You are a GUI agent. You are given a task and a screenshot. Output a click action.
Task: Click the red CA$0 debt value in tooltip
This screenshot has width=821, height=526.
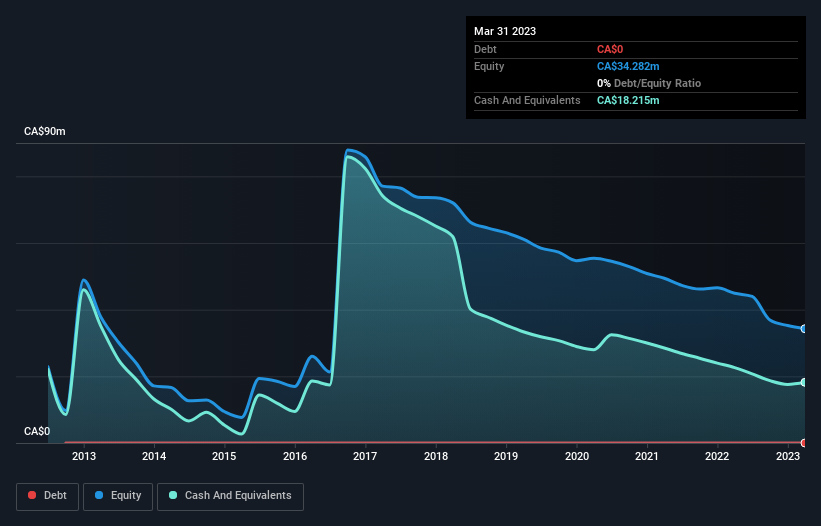click(x=610, y=49)
